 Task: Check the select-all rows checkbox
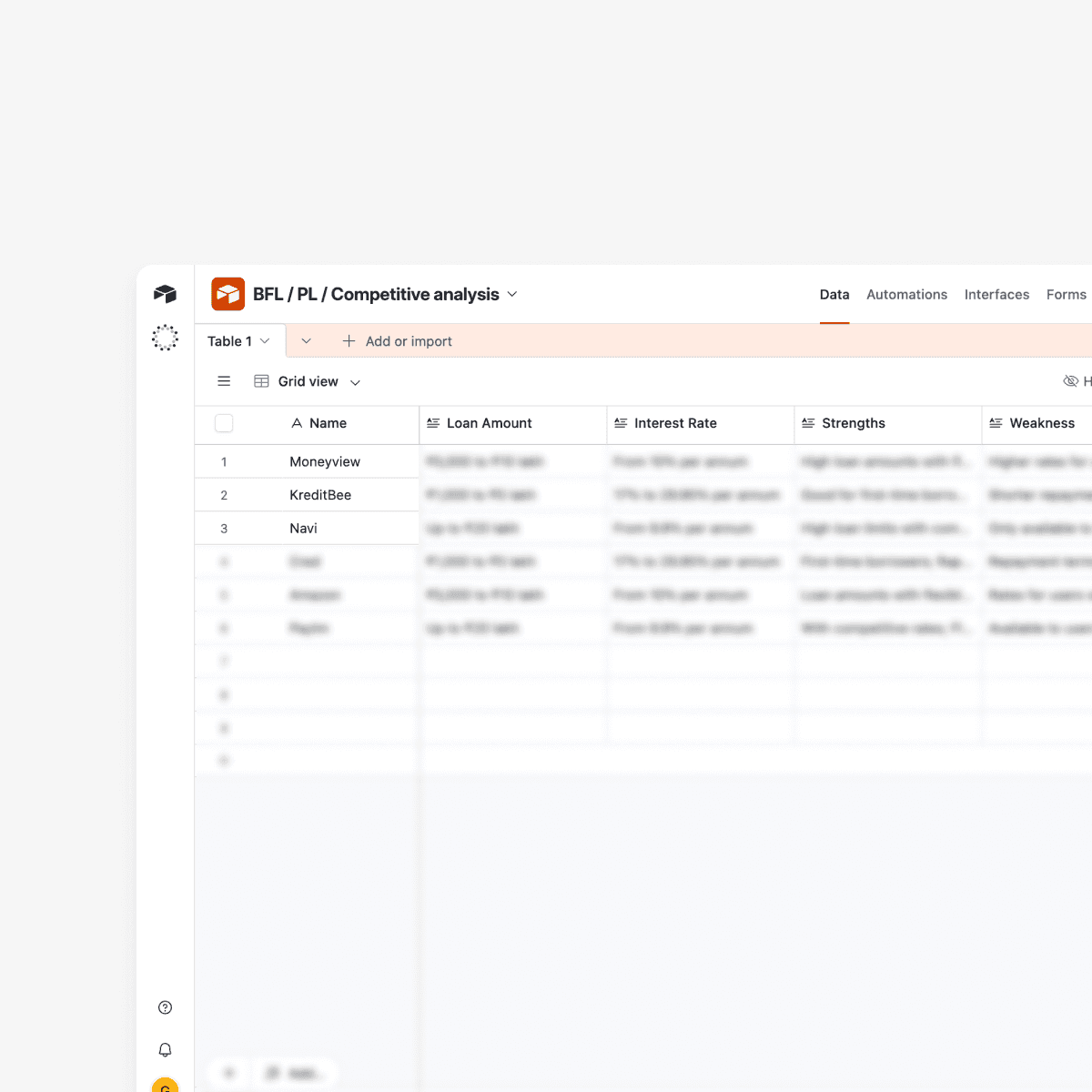[x=224, y=423]
